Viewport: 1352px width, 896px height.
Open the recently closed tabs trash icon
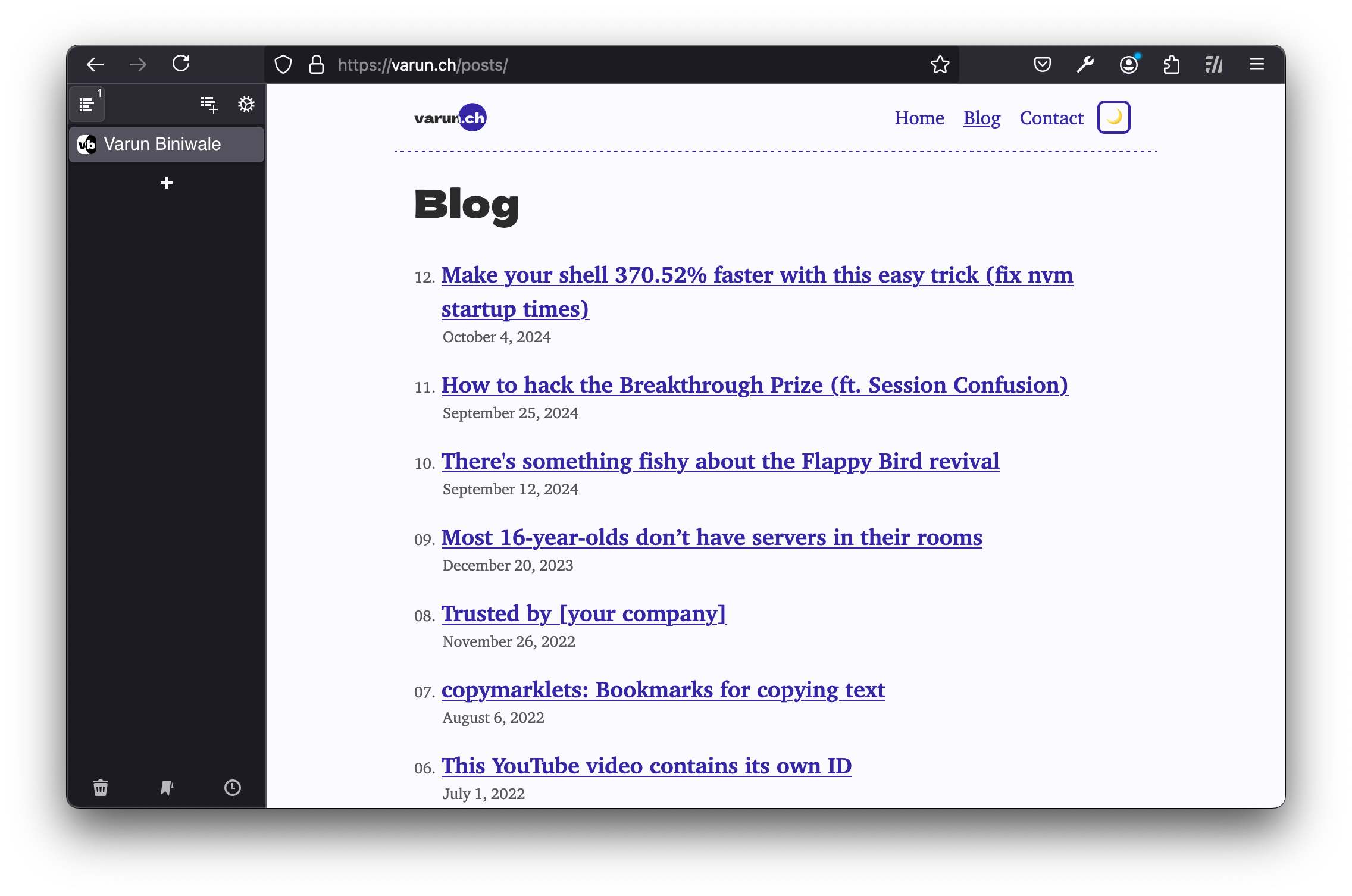tap(101, 788)
